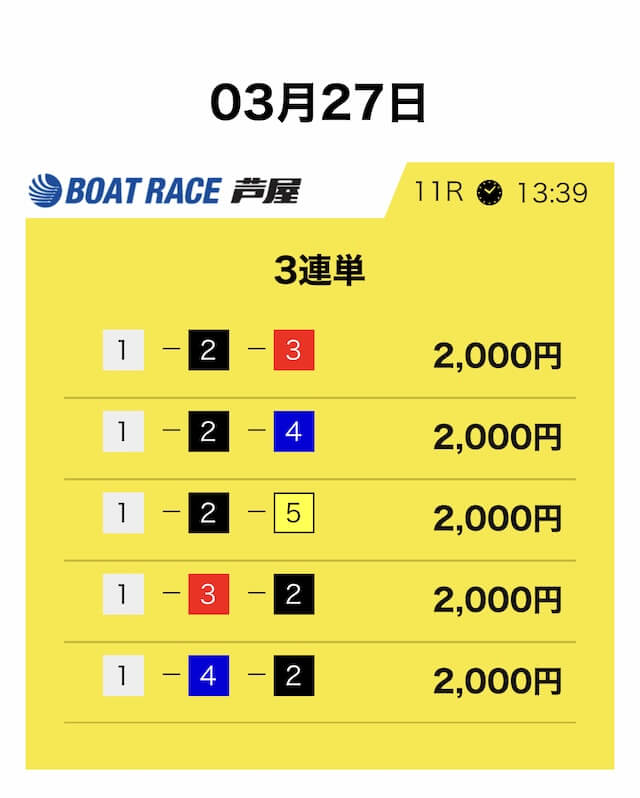Click the 芦屋 venue name
The height and width of the screenshot is (798, 640).
[265, 190]
